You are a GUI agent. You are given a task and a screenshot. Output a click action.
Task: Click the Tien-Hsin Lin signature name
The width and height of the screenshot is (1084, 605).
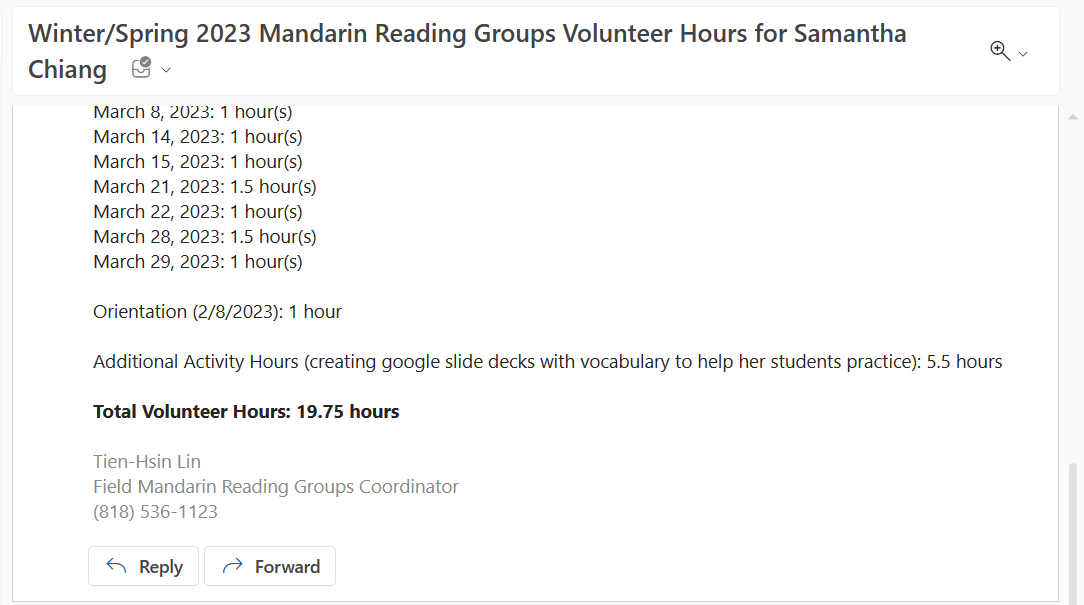[147, 461]
